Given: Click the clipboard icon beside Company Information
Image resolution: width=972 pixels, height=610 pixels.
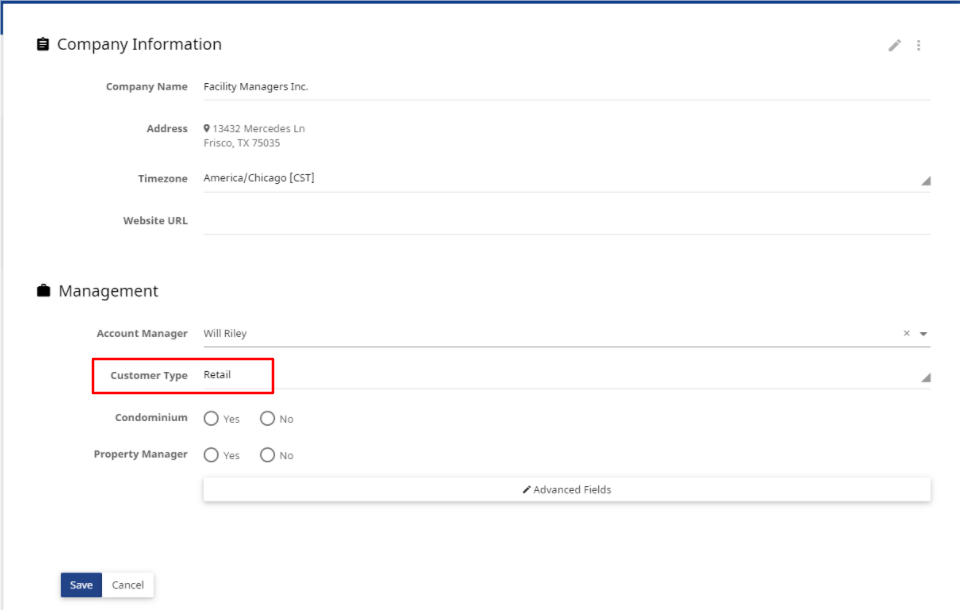Looking at the screenshot, I should point(43,44).
